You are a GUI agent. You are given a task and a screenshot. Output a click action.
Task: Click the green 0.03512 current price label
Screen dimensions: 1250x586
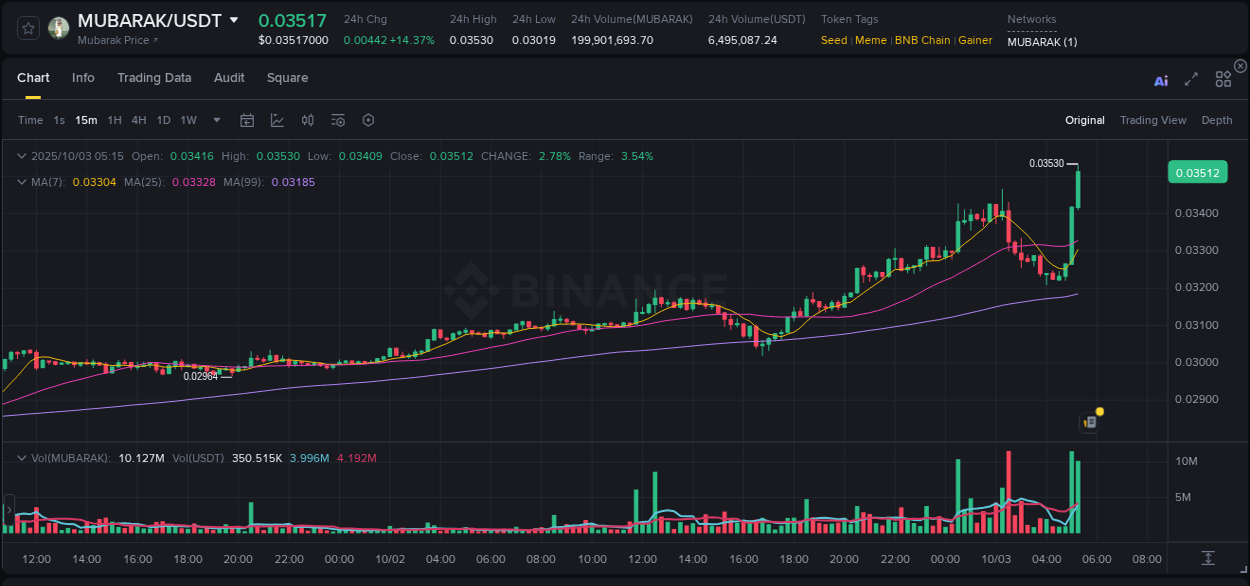click(x=1197, y=172)
